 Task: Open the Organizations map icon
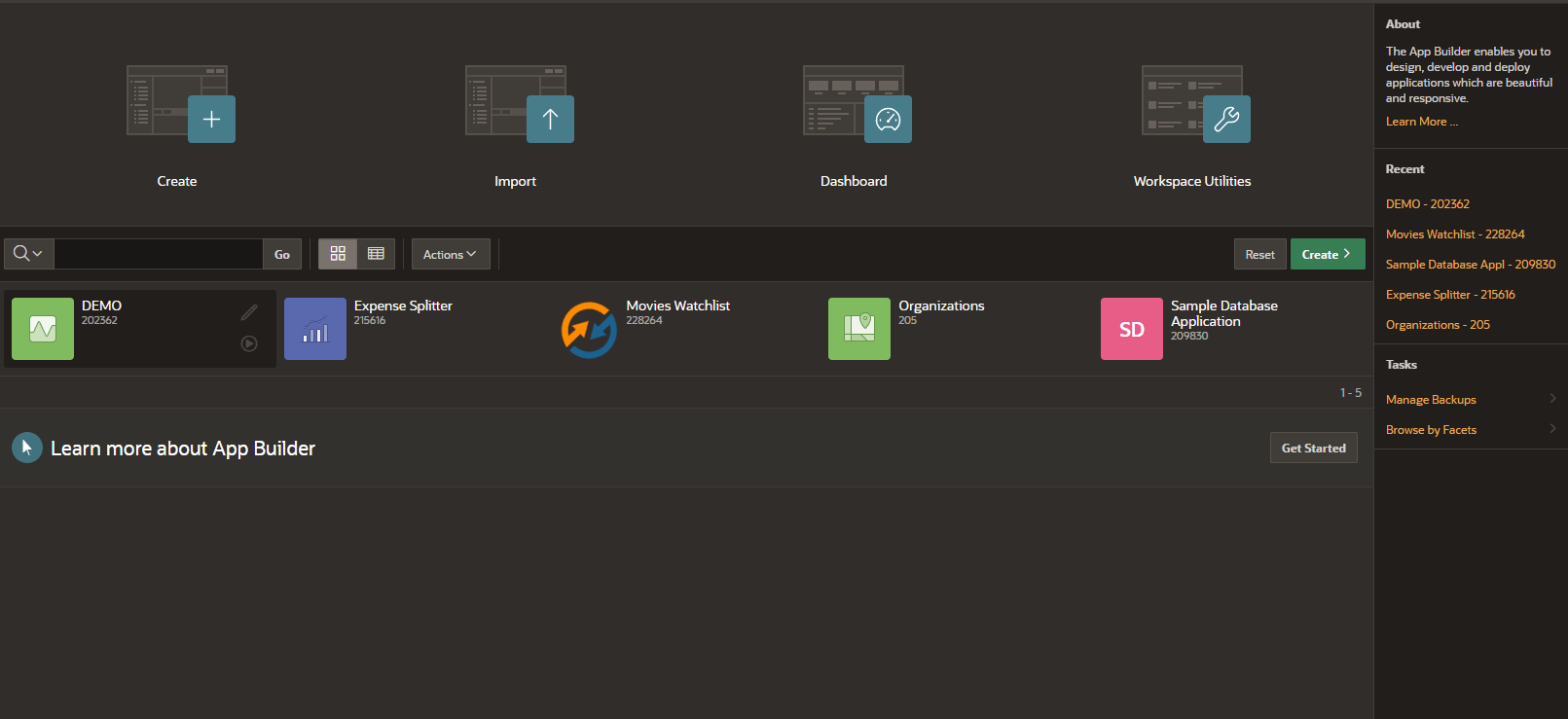point(858,329)
